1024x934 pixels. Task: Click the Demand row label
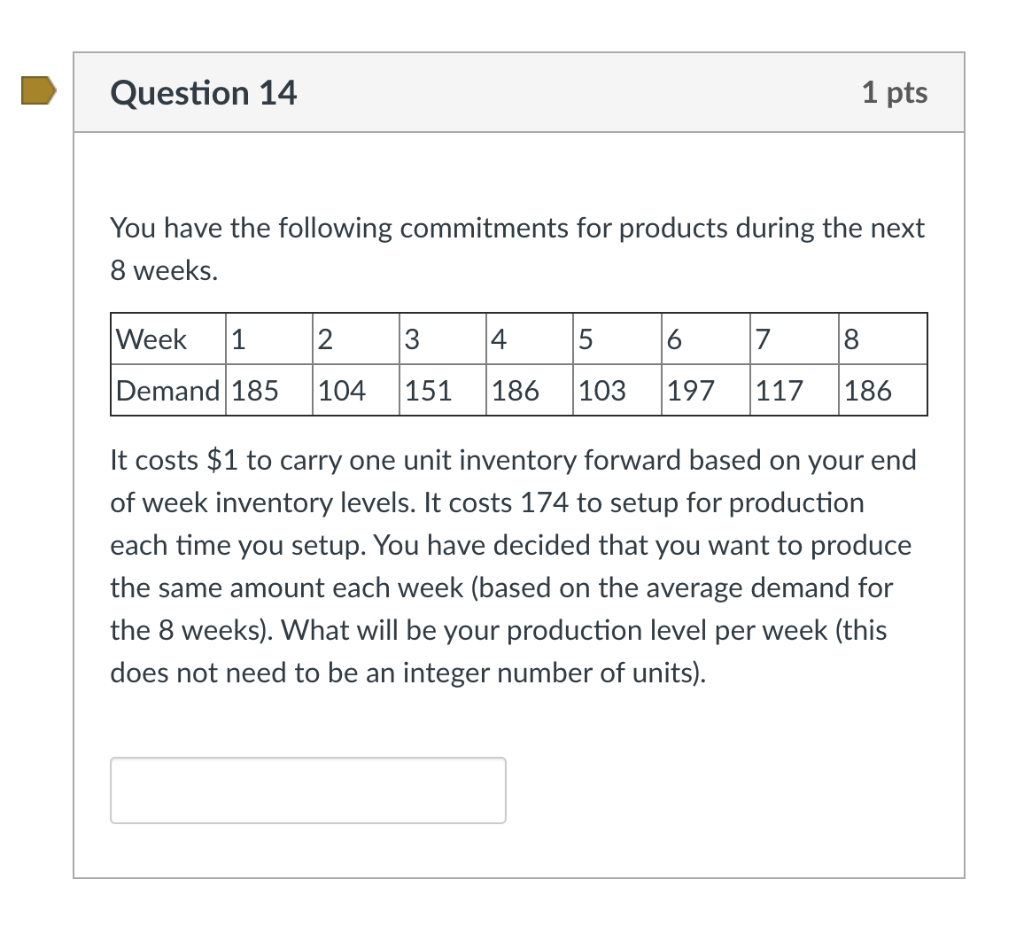pos(166,390)
